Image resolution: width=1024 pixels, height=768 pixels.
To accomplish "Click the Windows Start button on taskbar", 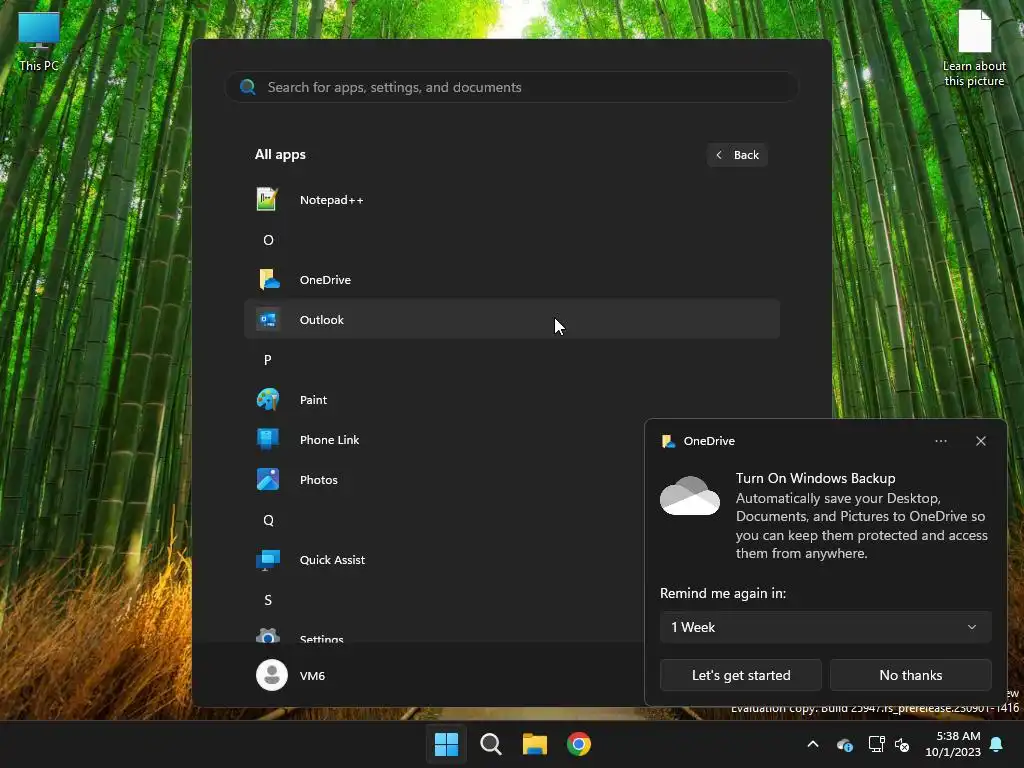I will 447,744.
